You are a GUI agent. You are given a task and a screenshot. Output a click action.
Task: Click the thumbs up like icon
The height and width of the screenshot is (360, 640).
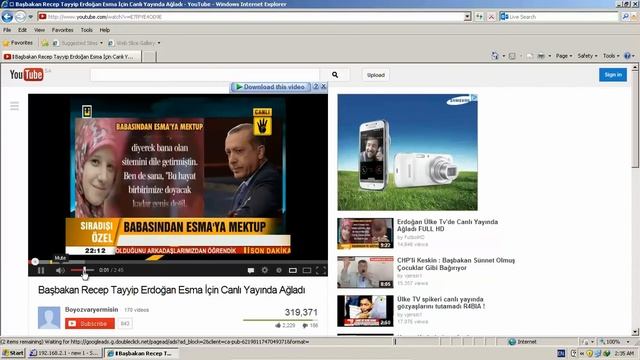(x=278, y=325)
